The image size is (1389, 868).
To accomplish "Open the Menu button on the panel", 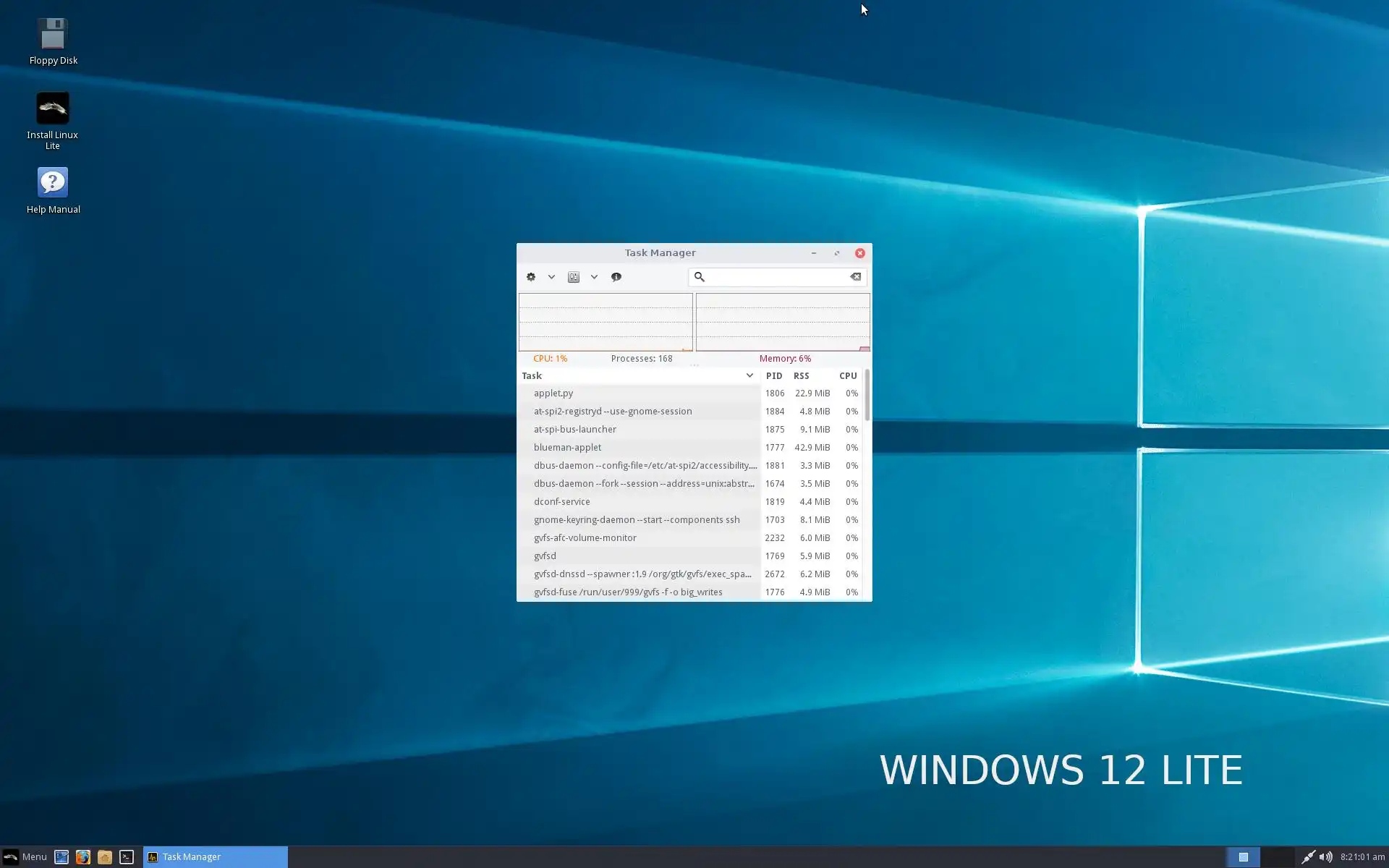I will (25, 857).
